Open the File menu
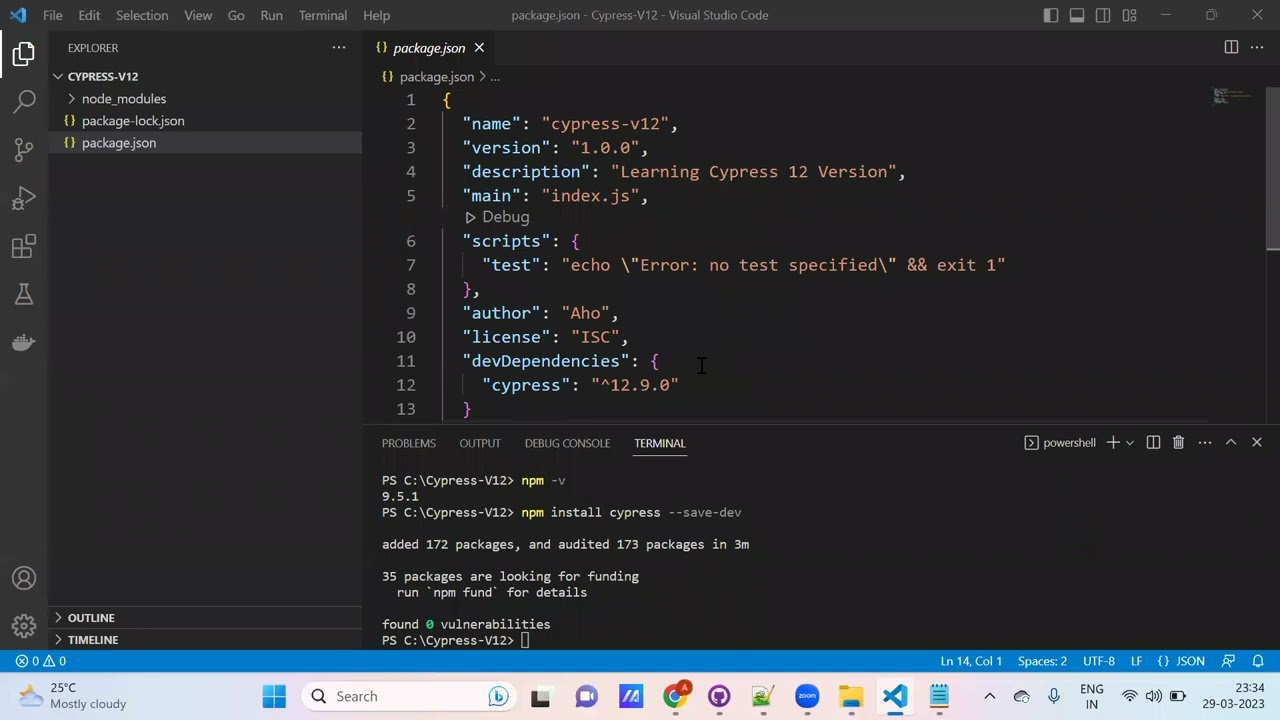The width and height of the screenshot is (1280, 720). click(x=53, y=15)
